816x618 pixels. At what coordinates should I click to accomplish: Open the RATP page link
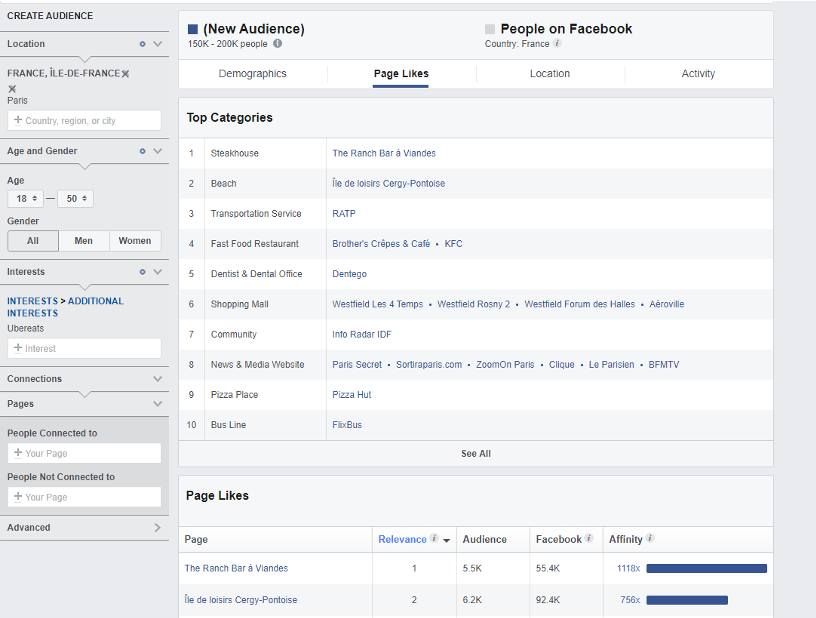[344, 214]
